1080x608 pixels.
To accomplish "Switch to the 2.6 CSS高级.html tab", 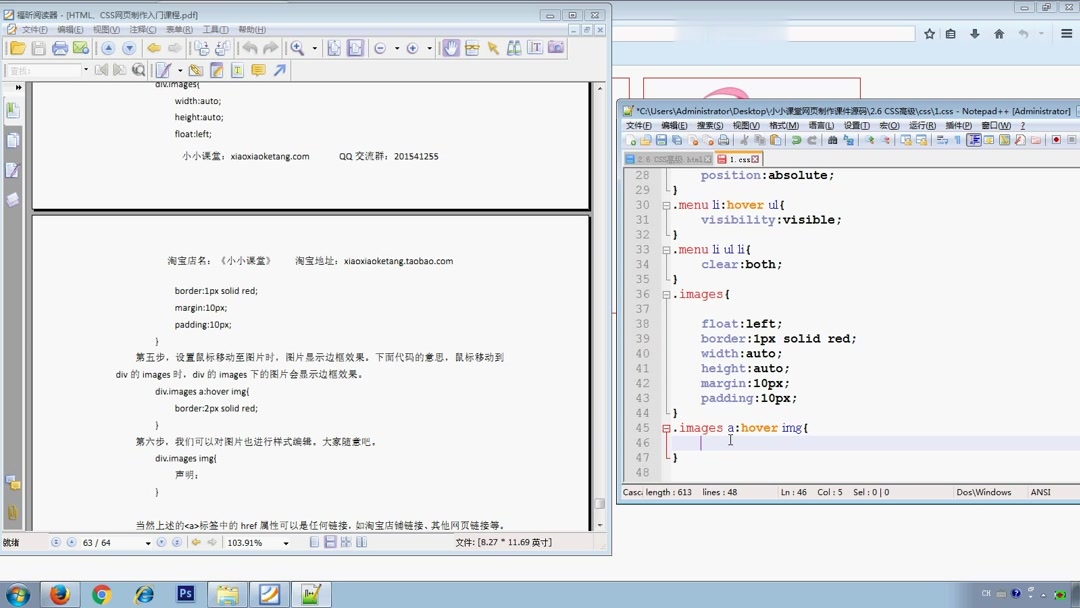I will point(668,158).
